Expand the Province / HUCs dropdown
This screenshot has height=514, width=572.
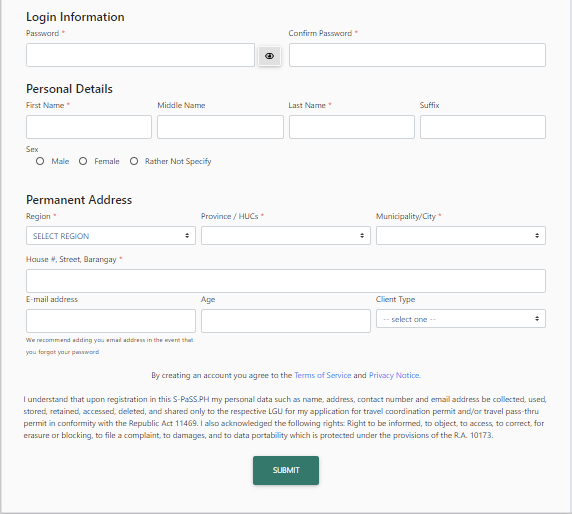[286, 236]
